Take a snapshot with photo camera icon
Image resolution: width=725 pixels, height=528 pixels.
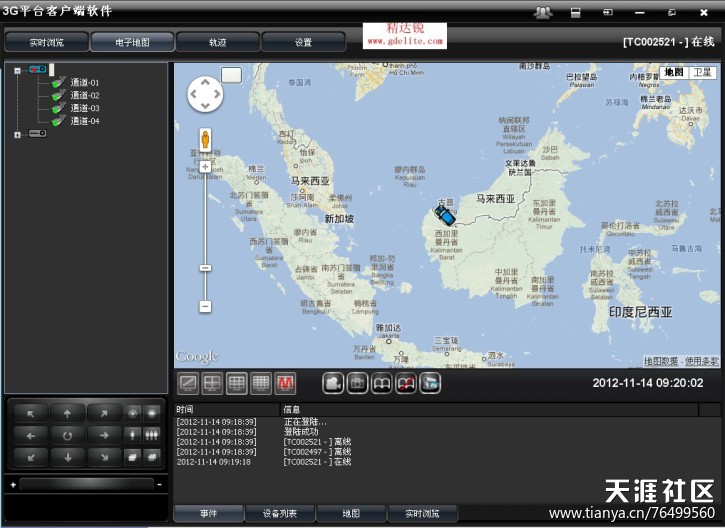(357, 383)
